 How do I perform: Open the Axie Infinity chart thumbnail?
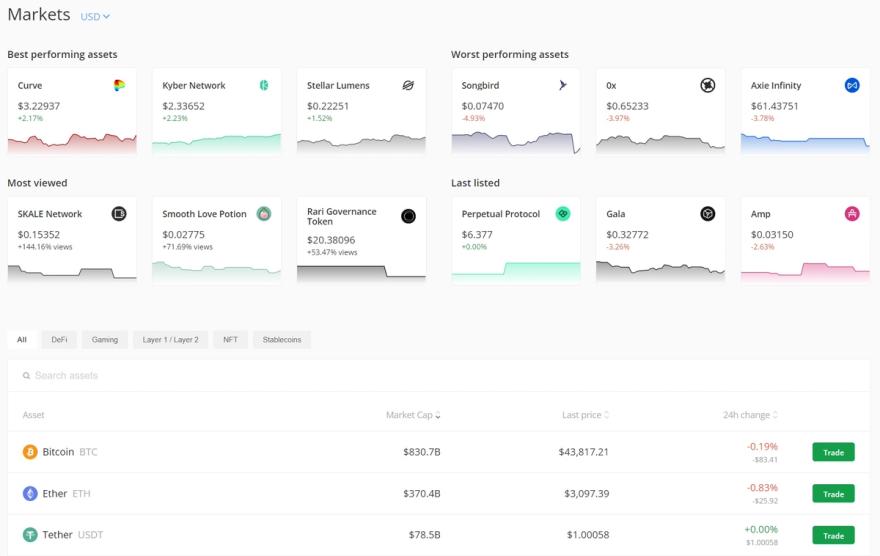coord(805,143)
